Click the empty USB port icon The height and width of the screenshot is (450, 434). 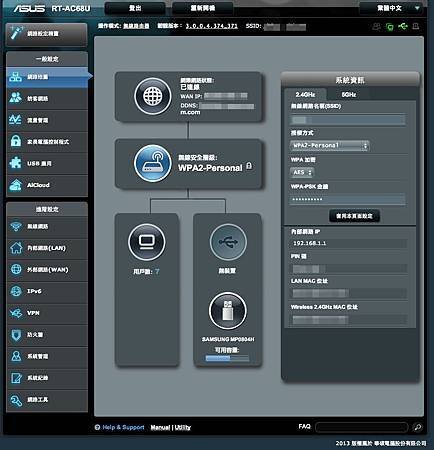tap(228, 242)
